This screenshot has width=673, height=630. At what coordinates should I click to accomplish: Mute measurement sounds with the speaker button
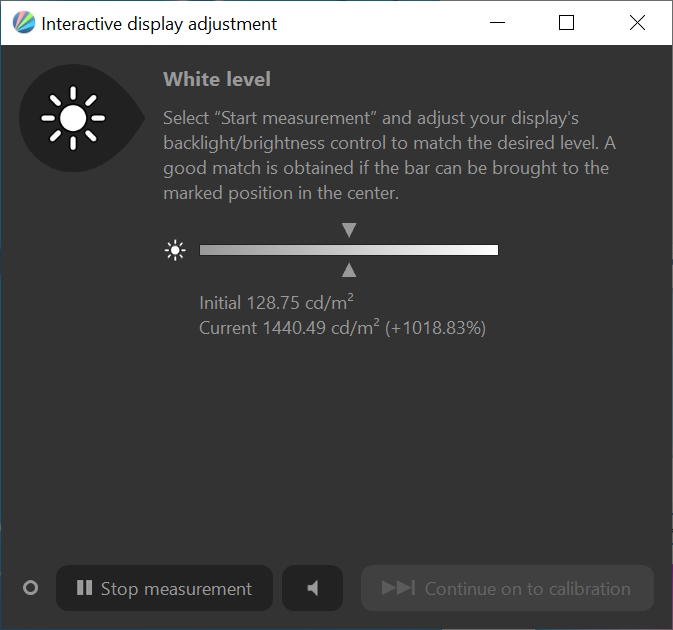click(312, 588)
